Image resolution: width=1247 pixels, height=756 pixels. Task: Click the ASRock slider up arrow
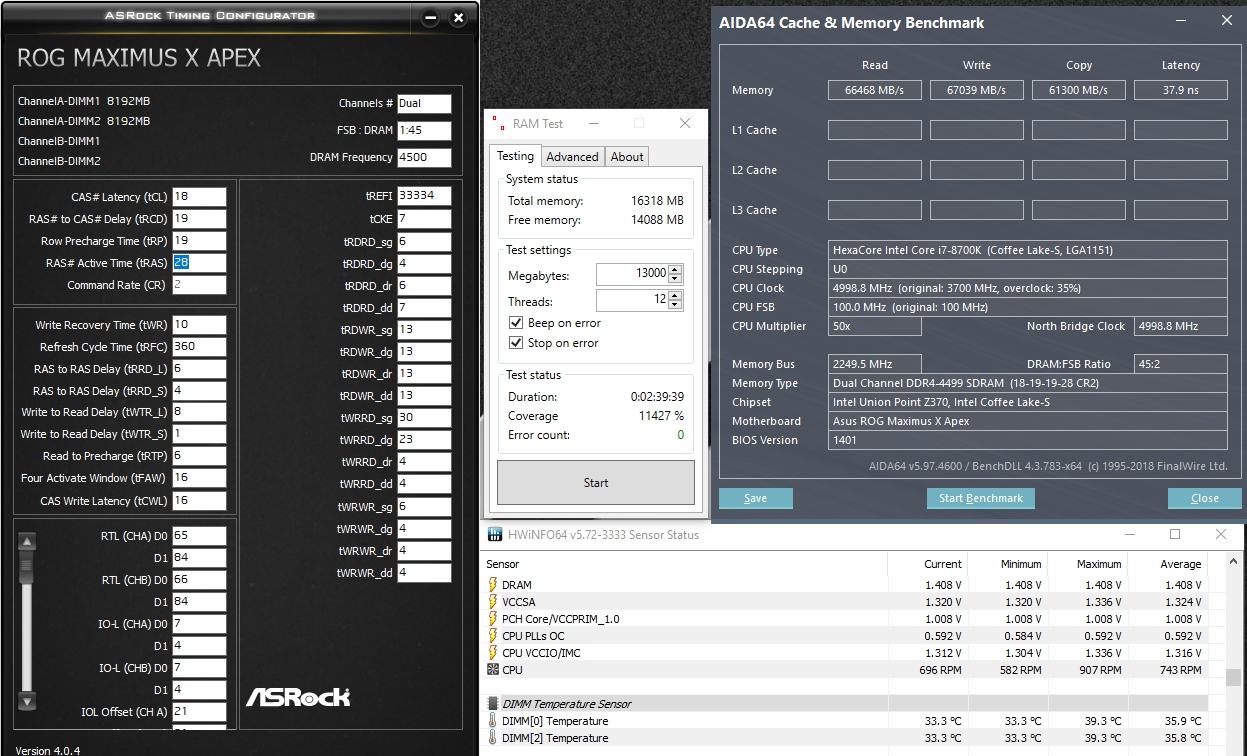coord(27,542)
